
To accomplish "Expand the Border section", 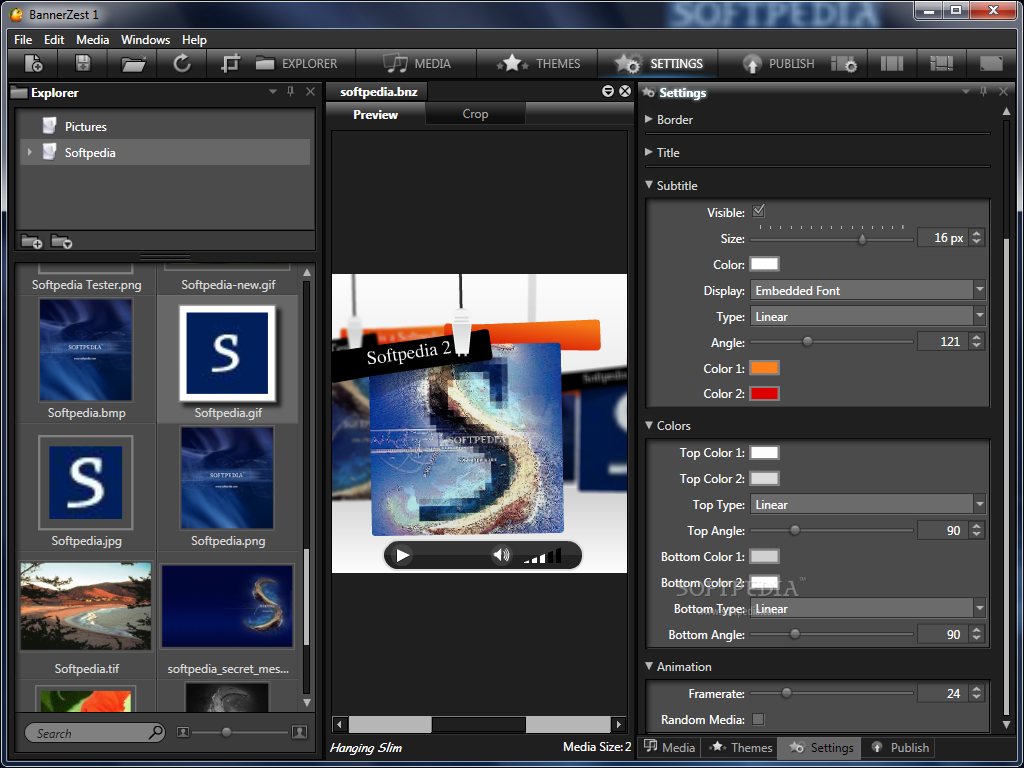I will pyautogui.click(x=648, y=119).
